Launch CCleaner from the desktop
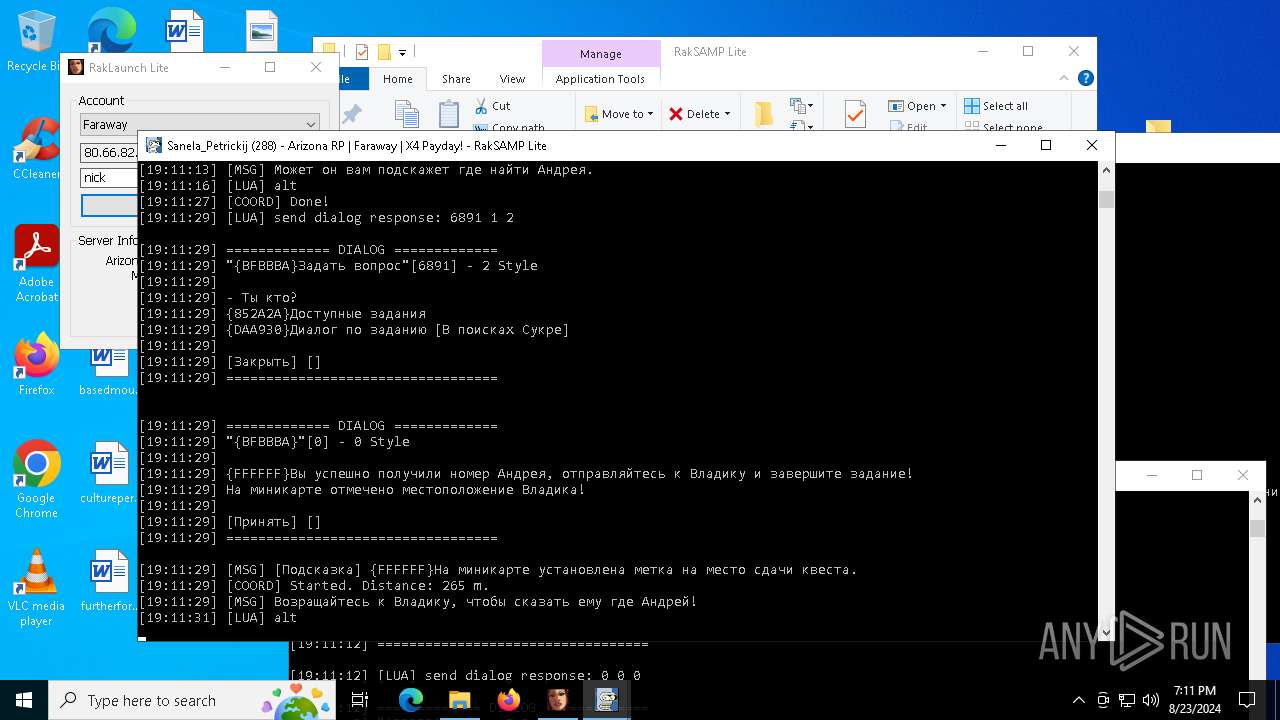This screenshot has height=720, width=1280. 36,148
